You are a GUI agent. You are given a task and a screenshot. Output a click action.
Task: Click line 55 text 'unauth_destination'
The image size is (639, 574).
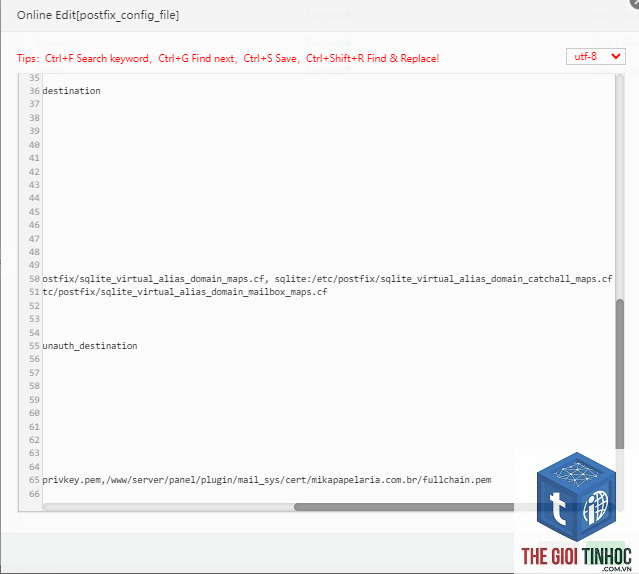90,346
